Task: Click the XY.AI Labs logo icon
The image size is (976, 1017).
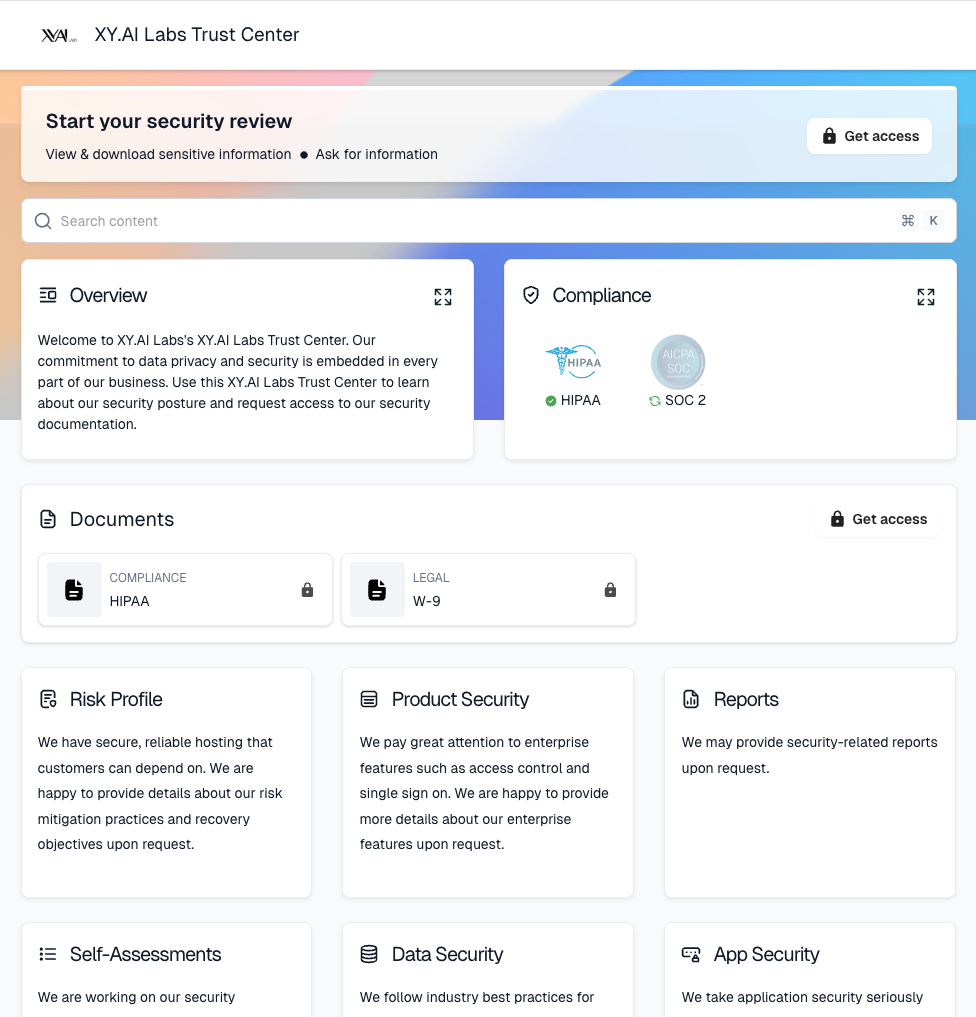Action: 58,35
